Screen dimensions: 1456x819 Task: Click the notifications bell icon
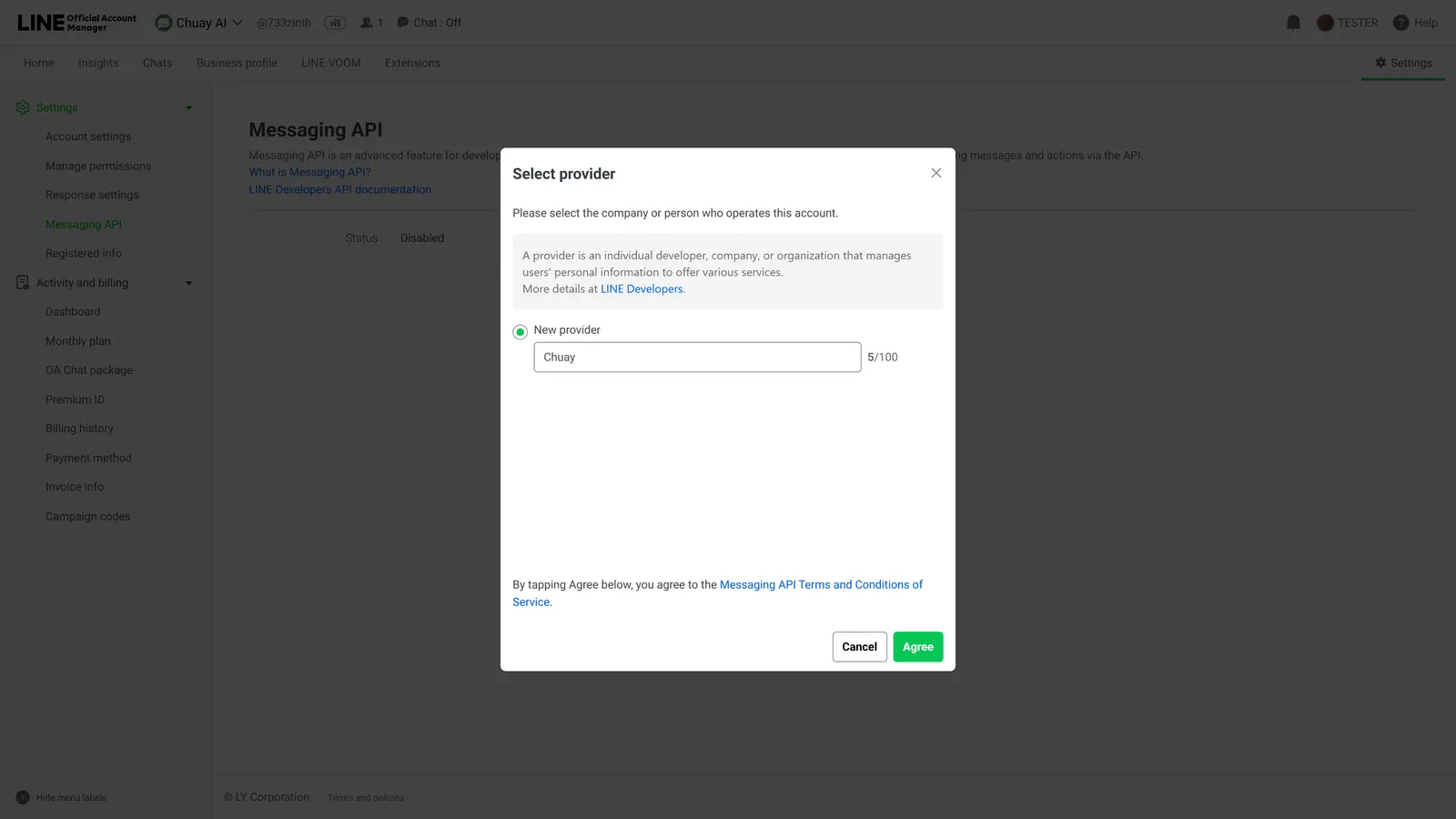(x=1293, y=23)
